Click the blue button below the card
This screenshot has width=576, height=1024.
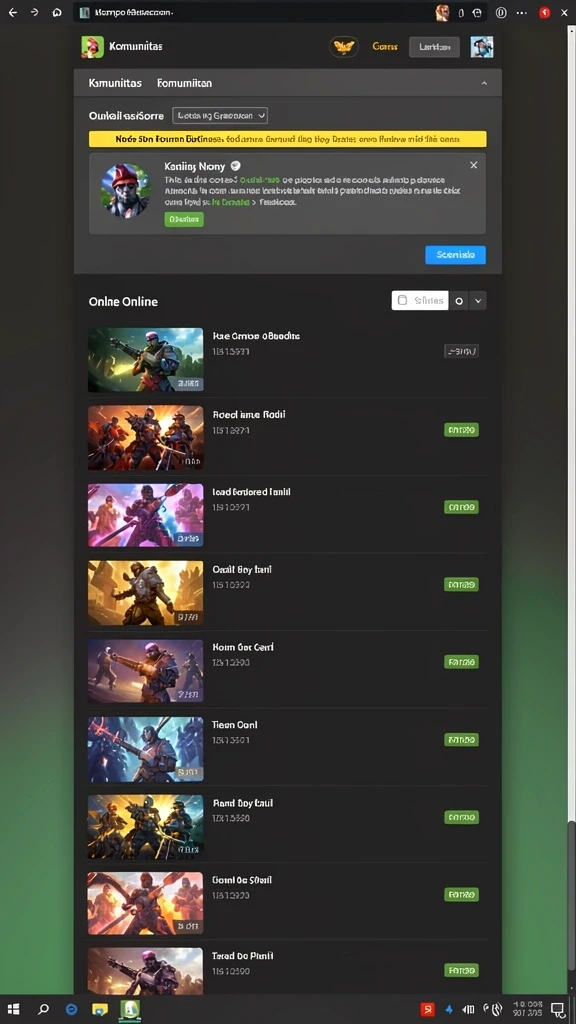(455, 255)
